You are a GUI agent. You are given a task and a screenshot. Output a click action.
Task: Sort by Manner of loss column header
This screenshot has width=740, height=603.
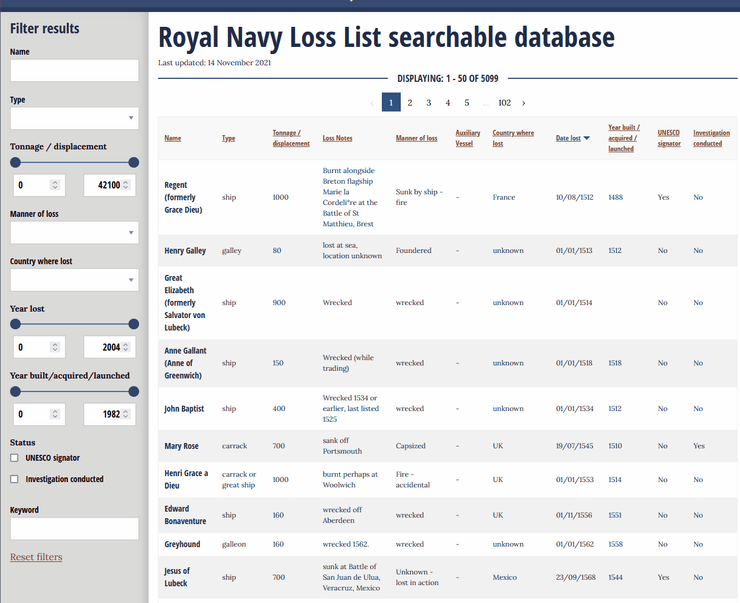(416, 138)
